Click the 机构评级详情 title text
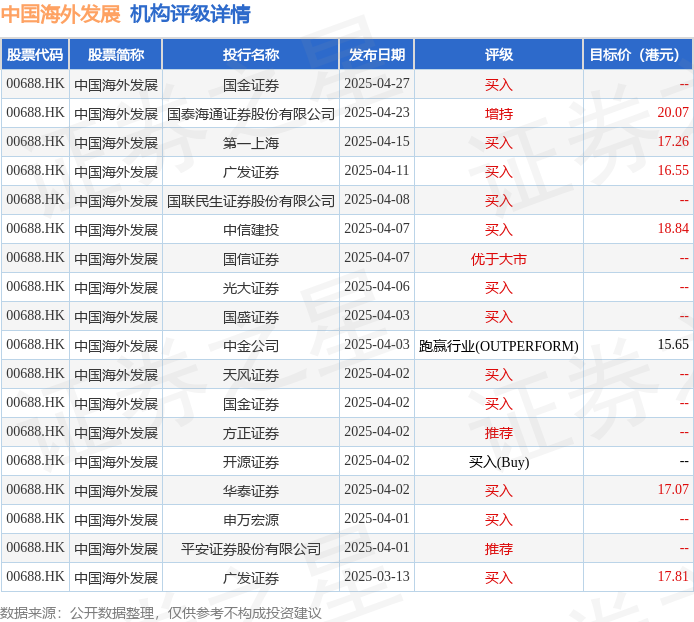 coord(190,14)
